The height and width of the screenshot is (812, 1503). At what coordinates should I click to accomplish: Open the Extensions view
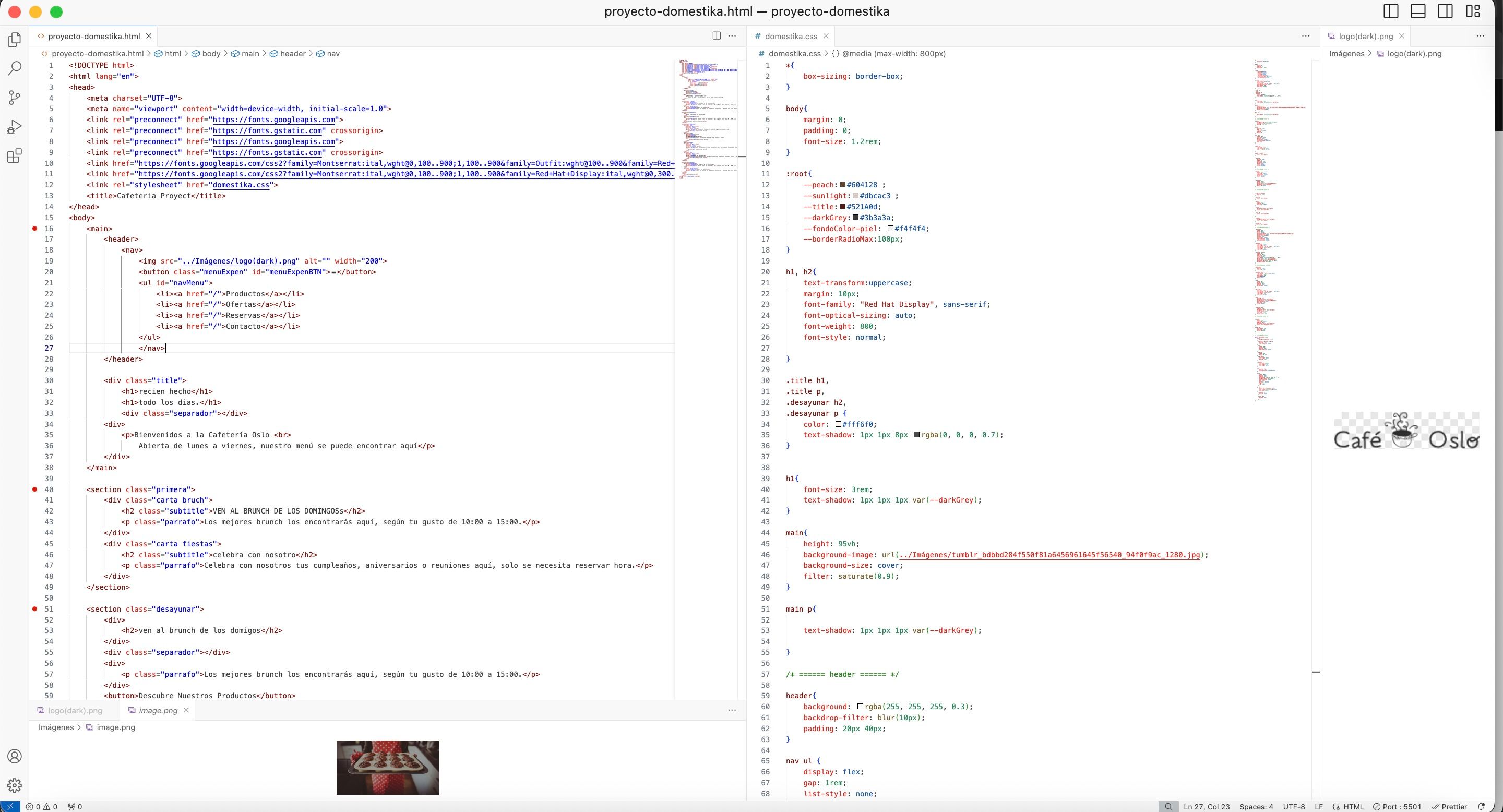[x=15, y=156]
